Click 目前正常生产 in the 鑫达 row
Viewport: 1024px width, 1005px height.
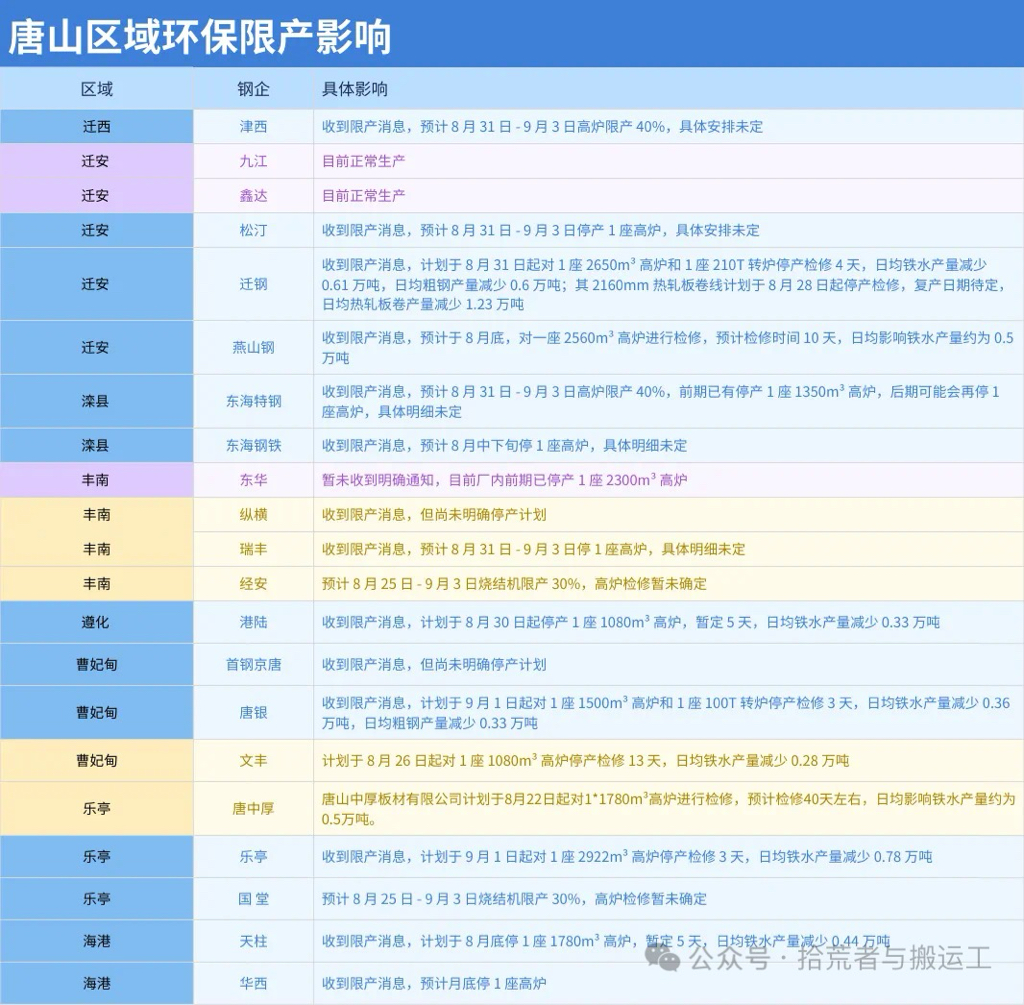pyautogui.click(x=363, y=196)
